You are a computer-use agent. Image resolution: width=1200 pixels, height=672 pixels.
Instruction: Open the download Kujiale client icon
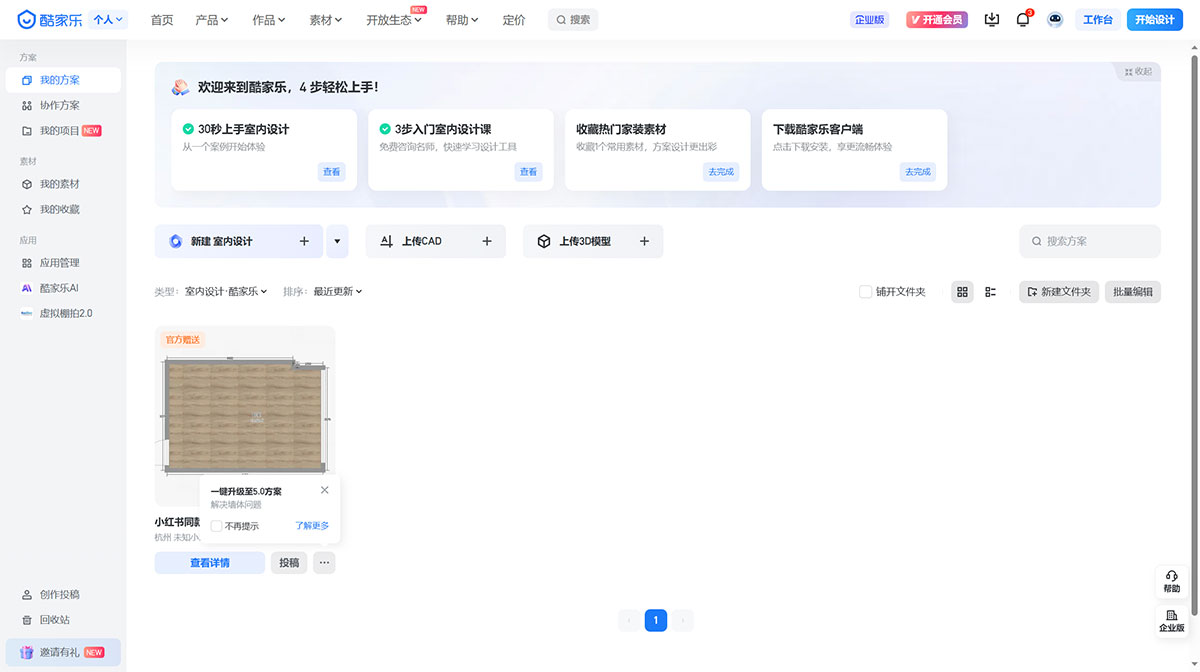pyautogui.click(x=991, y=19)
